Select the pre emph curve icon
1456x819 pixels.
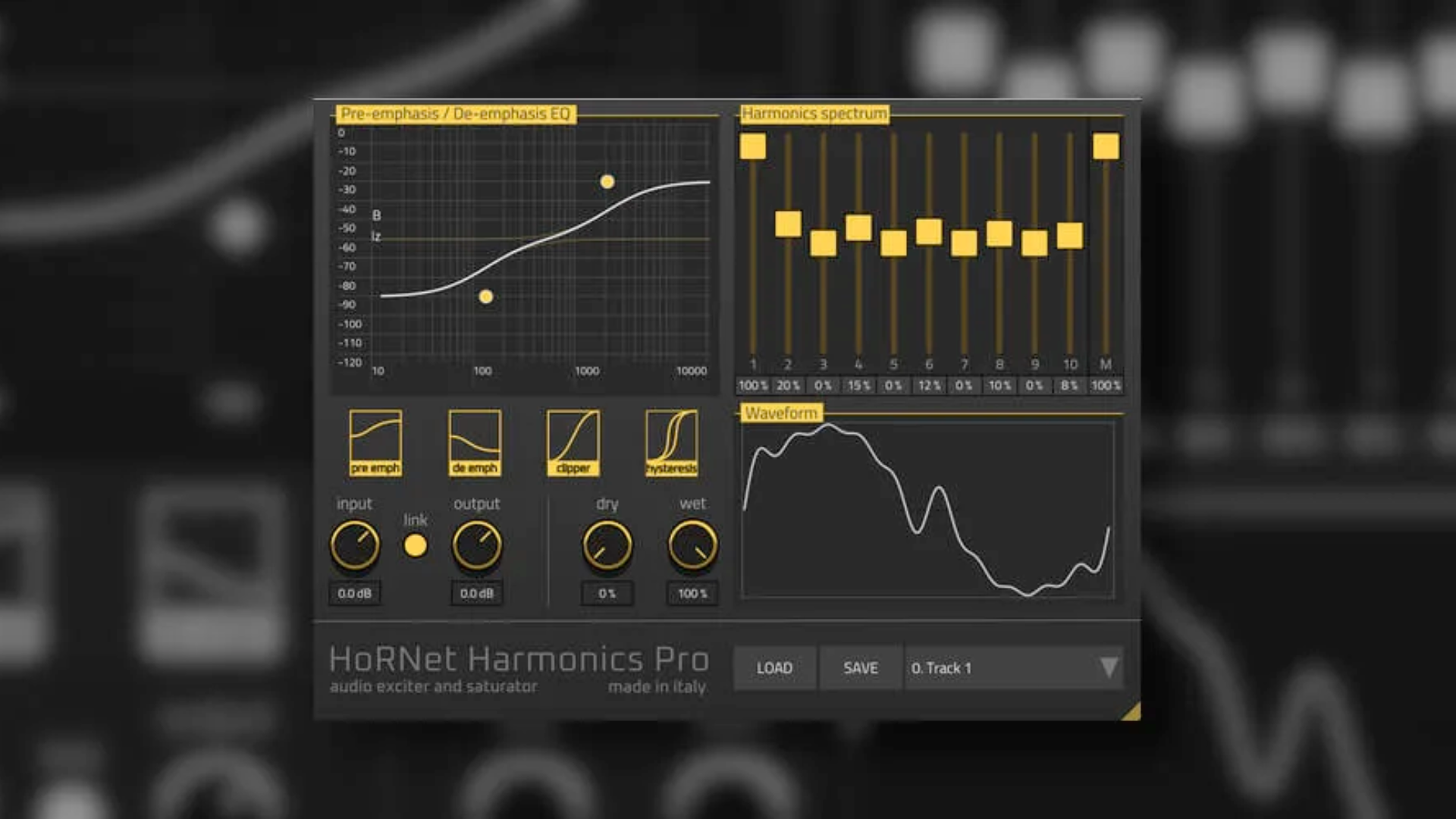coord(375,442)
